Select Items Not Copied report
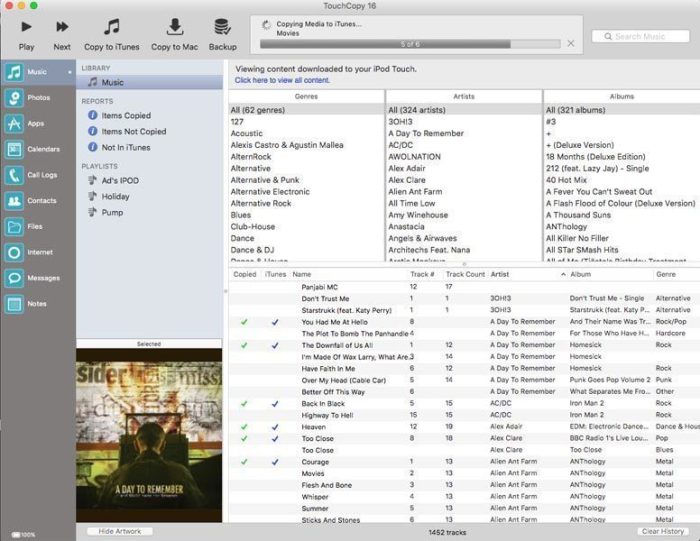The width and height of the screenshot is (700, 541). [x=133, y=131]
